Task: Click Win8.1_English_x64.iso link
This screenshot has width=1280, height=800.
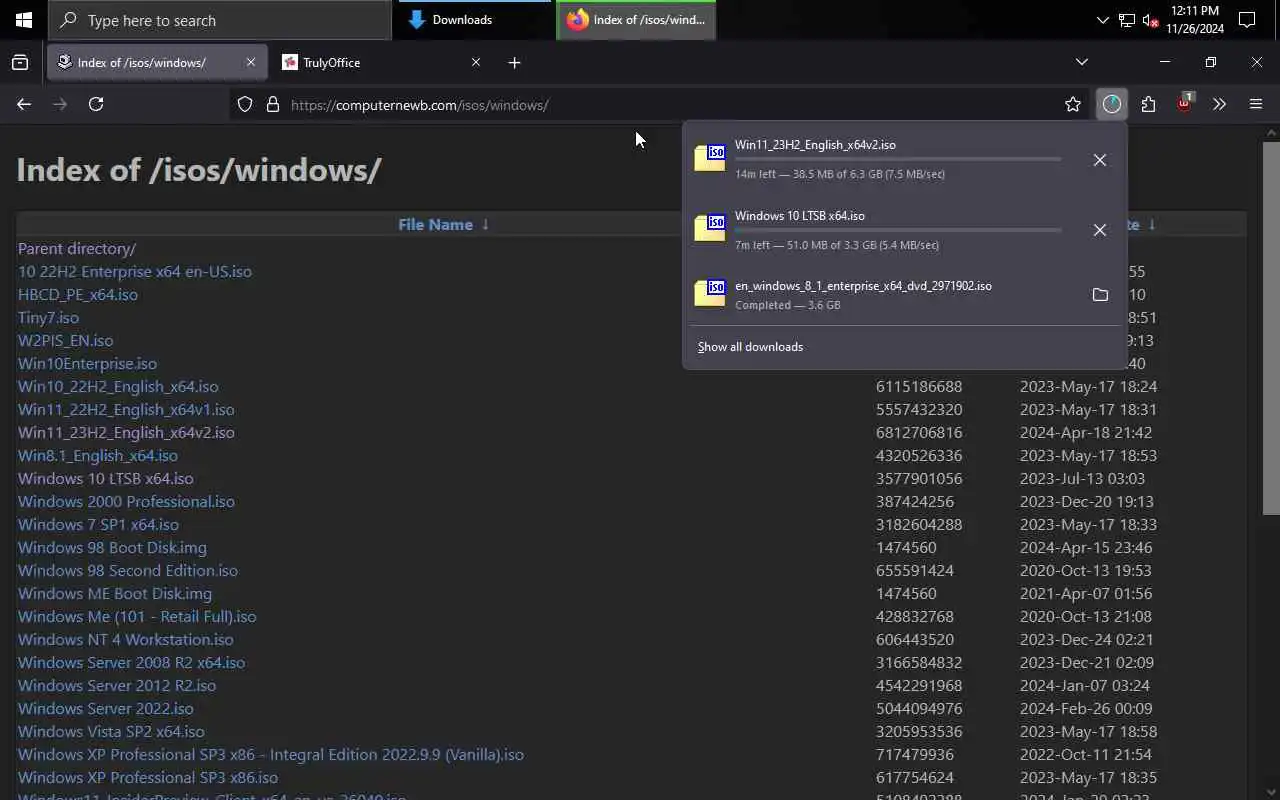Action: click(98, 455)
